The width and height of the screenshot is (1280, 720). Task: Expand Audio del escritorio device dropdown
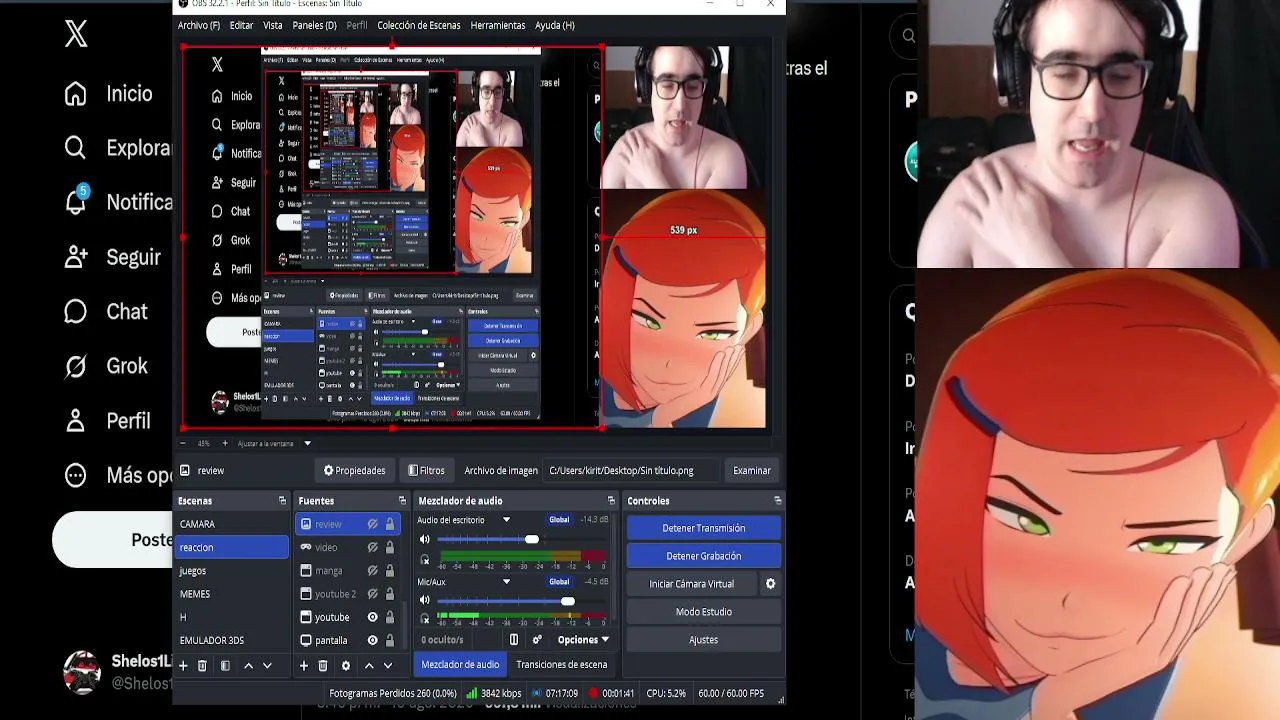coord(506,520)
